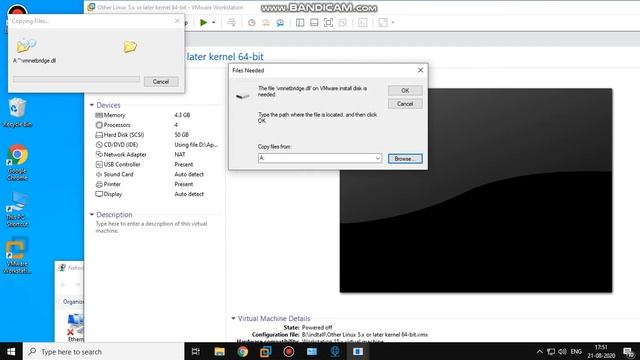Image resolution: width=640 pixels, height=360 pixels.
Task: Toggle the library sidebar view icon
Action: coord(300,22)
